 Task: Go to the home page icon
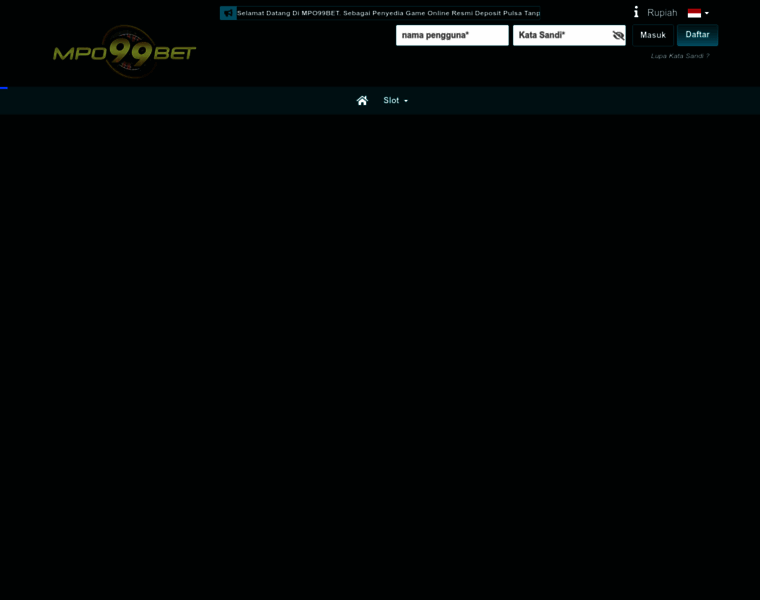[x=362, y=100]
